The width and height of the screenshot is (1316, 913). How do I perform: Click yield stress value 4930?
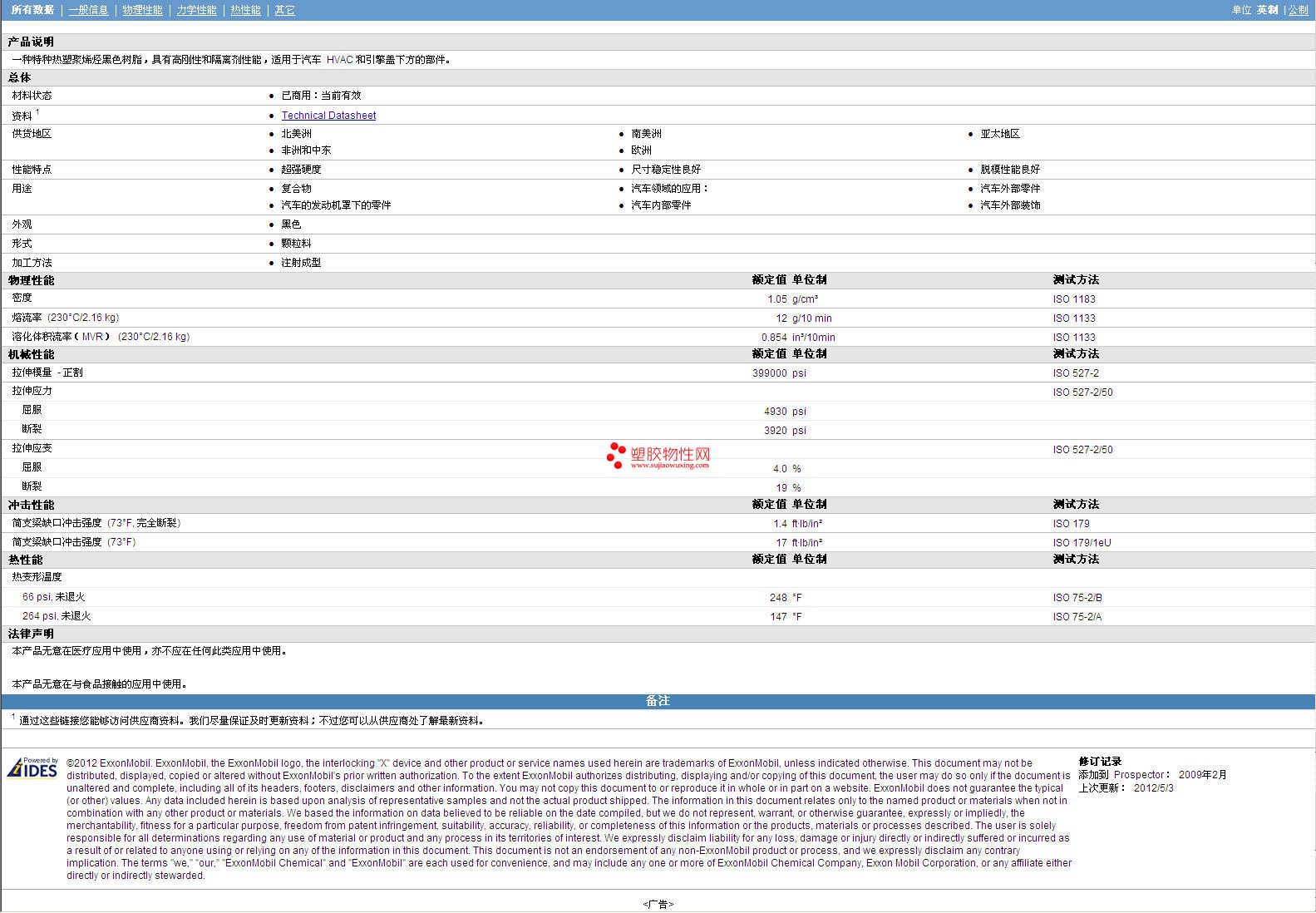point(775,412)
